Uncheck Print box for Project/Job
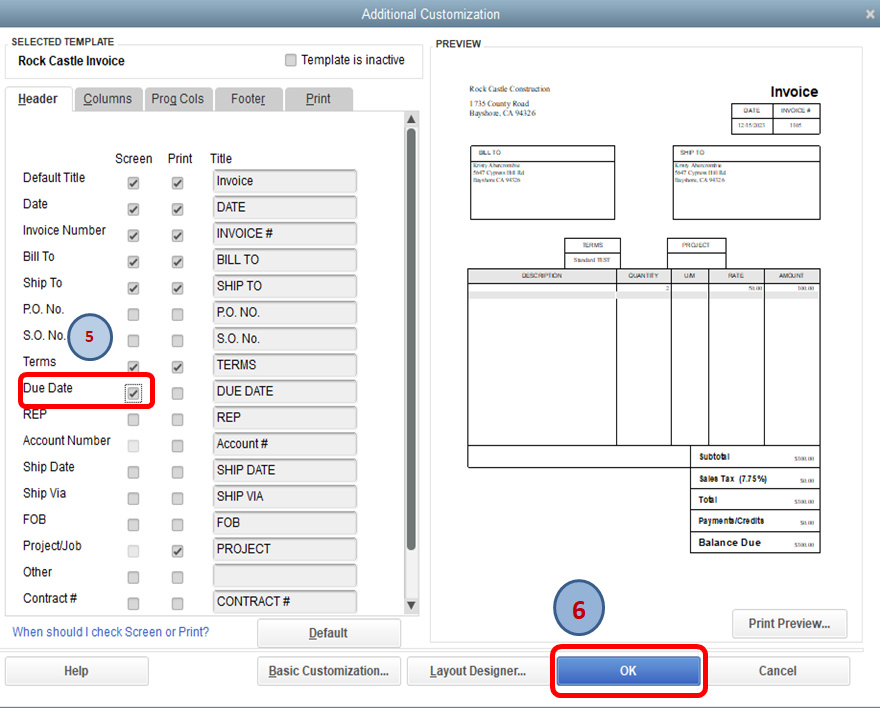Viewport: 880px width, 708px height. 177,550
